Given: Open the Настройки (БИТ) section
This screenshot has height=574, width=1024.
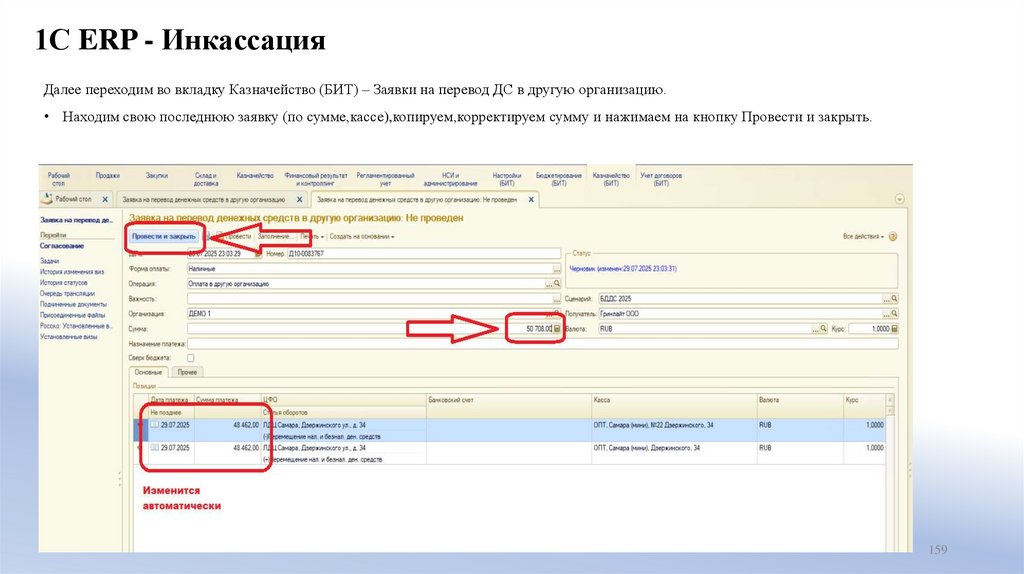Looking at the screenshot, I should [x=507, y=180].
